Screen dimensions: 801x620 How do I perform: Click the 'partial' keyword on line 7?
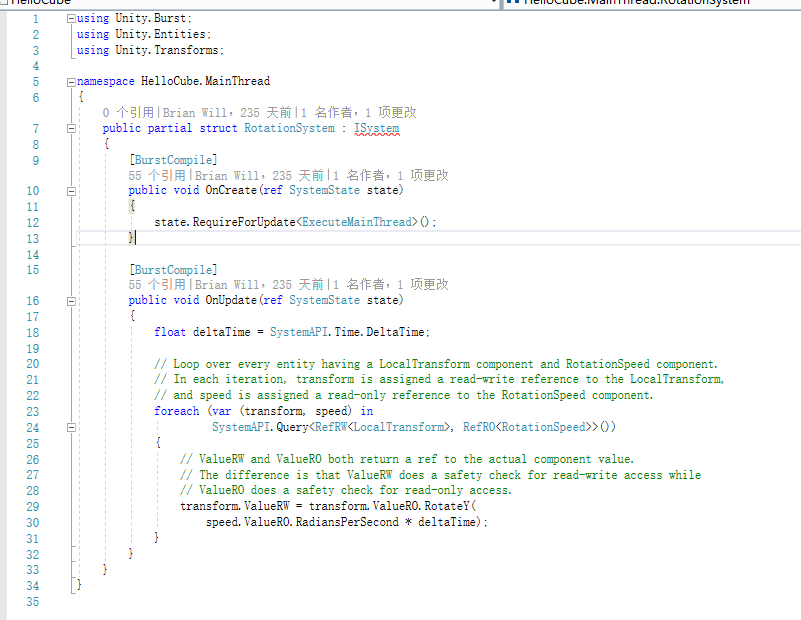170,128
